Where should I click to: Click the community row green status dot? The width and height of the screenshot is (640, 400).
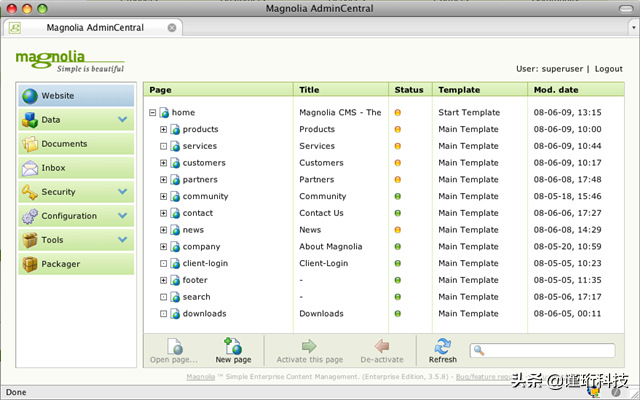click(398, 196)
